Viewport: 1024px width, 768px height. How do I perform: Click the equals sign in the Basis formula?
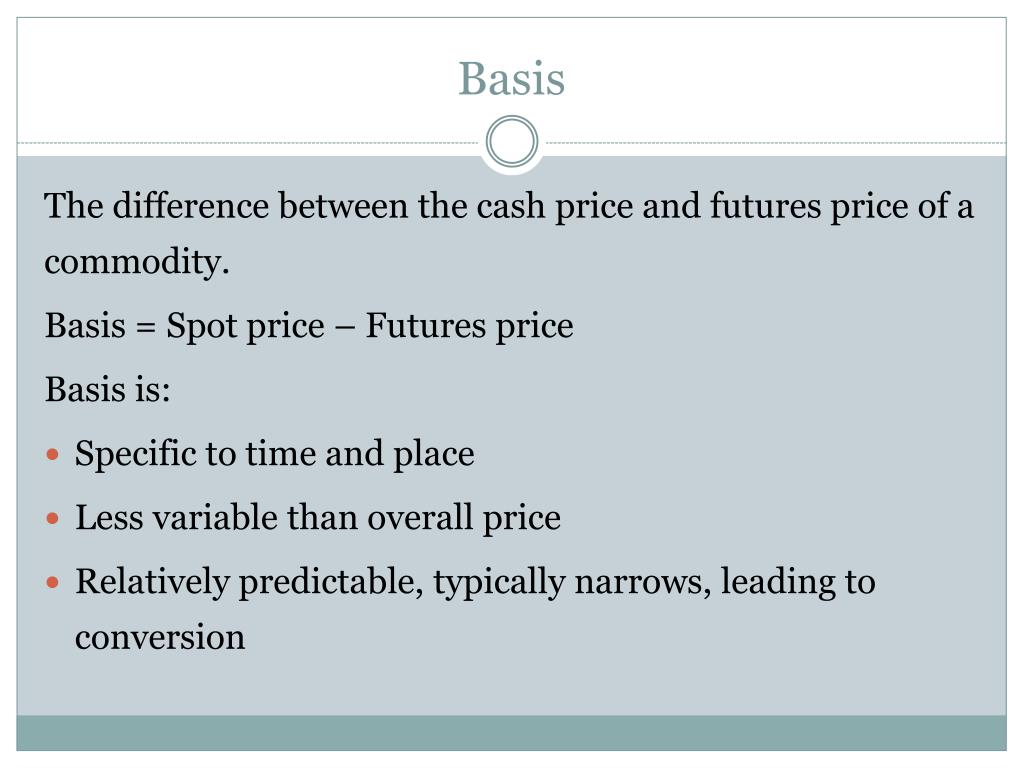tap(146, 327)
